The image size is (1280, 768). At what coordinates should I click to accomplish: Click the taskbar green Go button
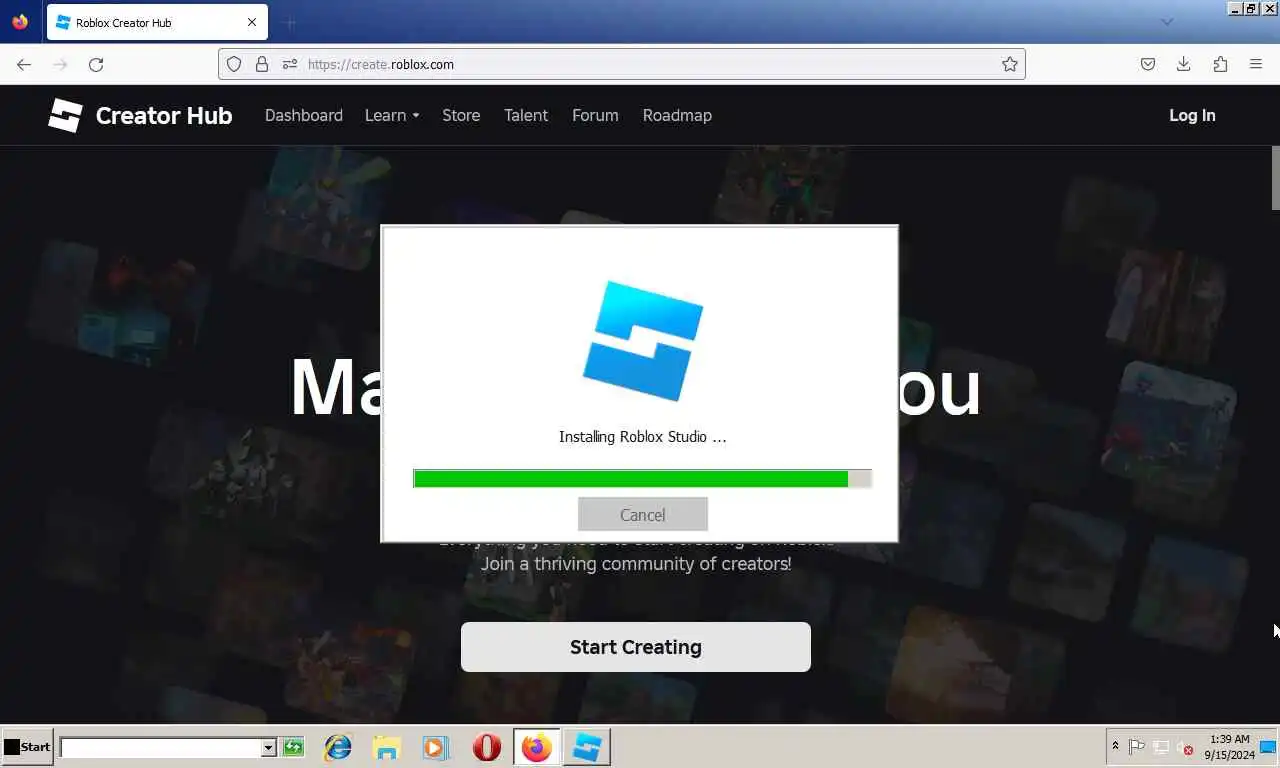point(293,747)
